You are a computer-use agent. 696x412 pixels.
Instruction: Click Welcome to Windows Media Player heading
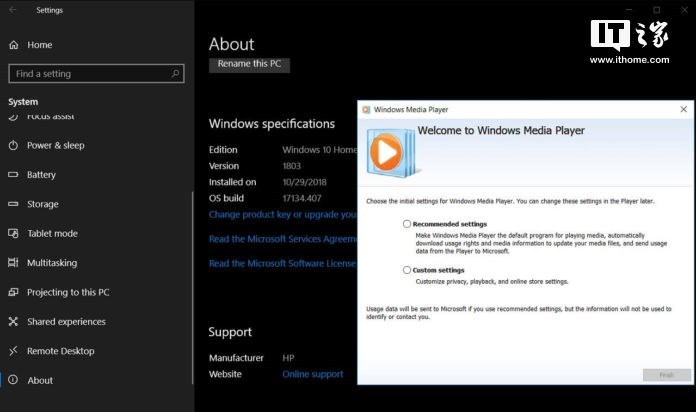501,131
